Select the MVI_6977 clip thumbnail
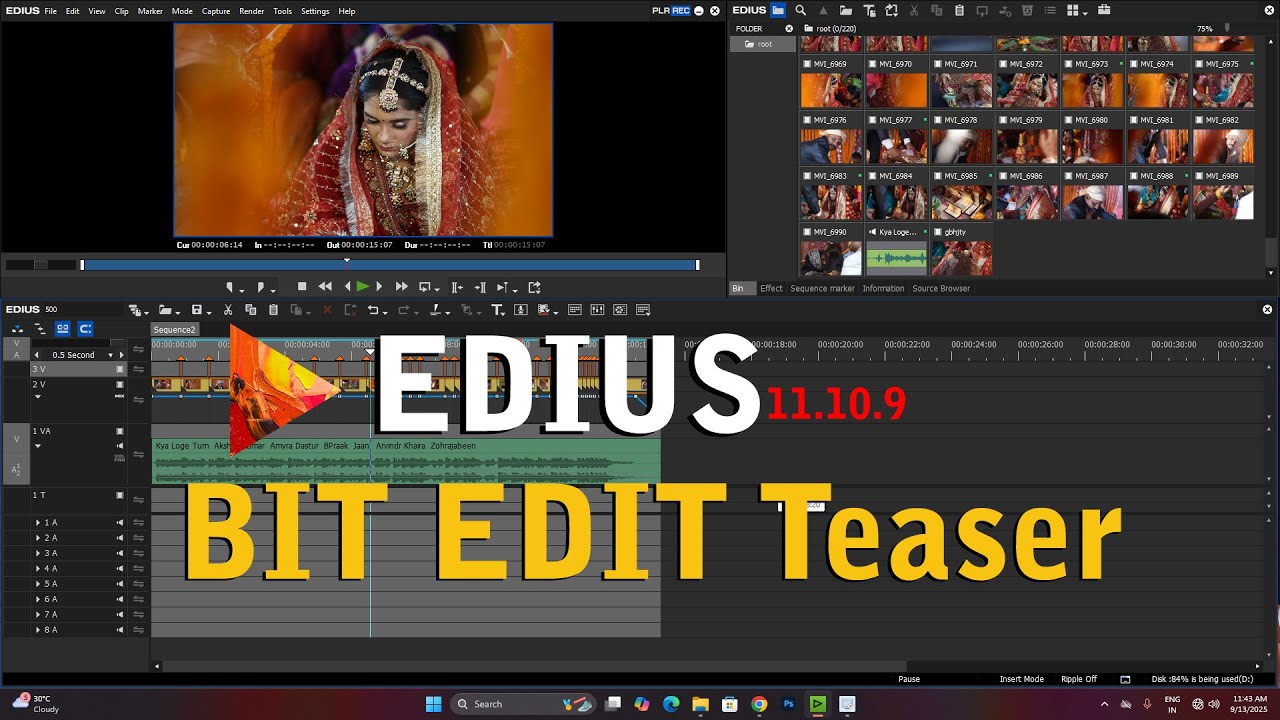 tap(896, 146)
